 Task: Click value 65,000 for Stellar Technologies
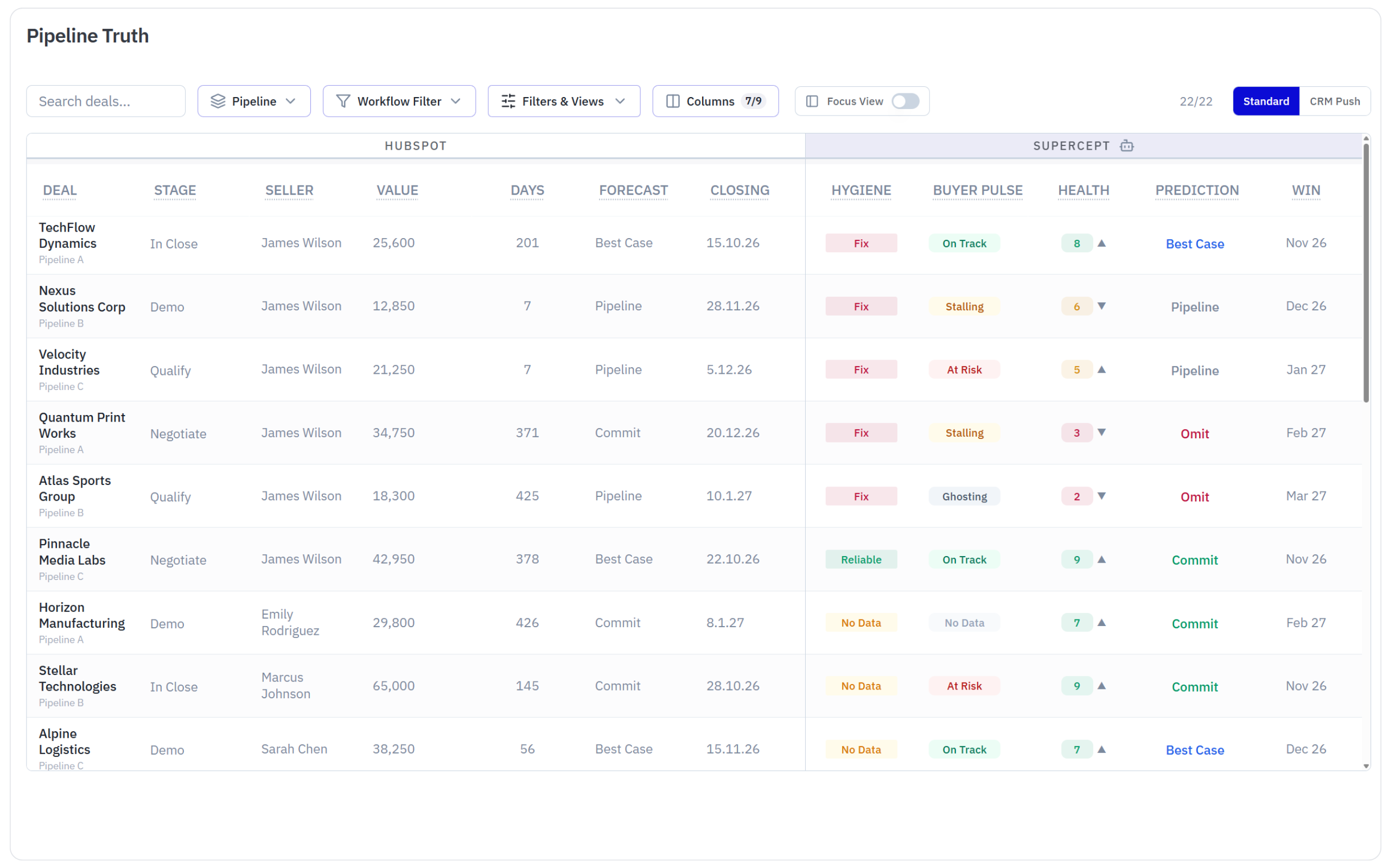[394, 685]
